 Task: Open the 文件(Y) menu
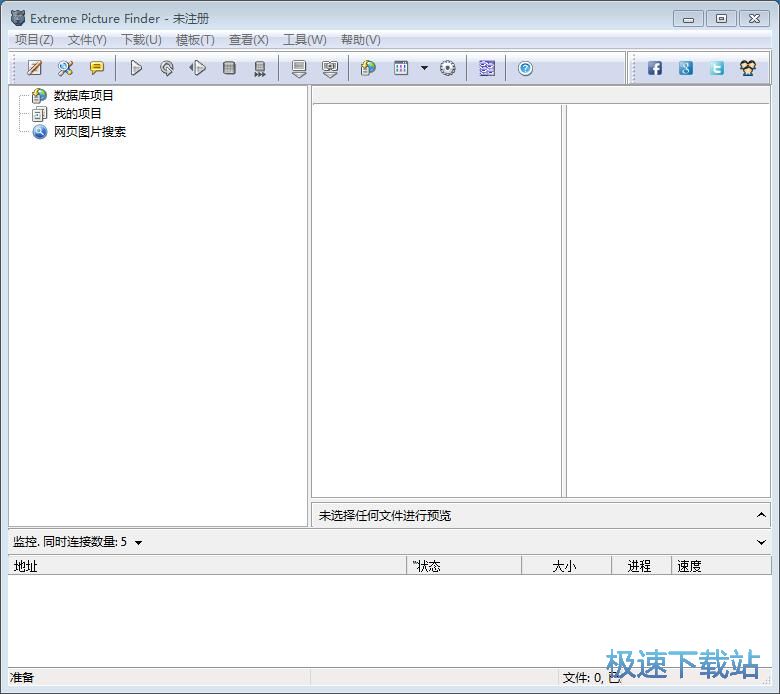pos(87,40)
